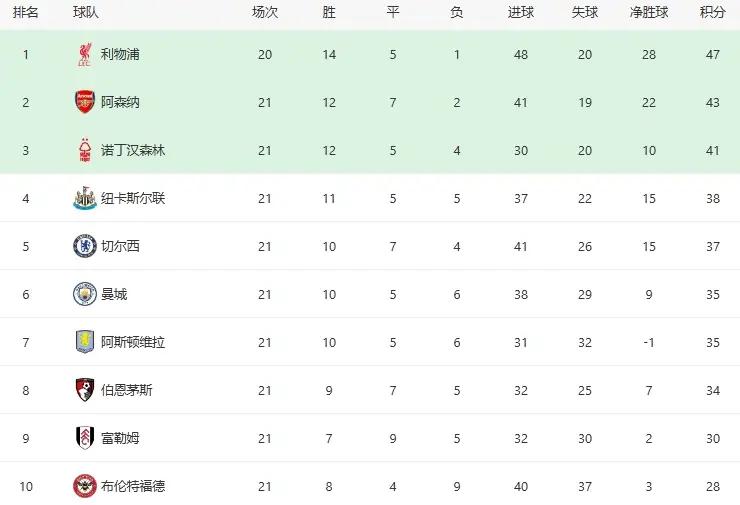Open the Nottingham Forest tree crest icon
The width and height of the screenshot is (740, 505).
[x=85, y=151]
